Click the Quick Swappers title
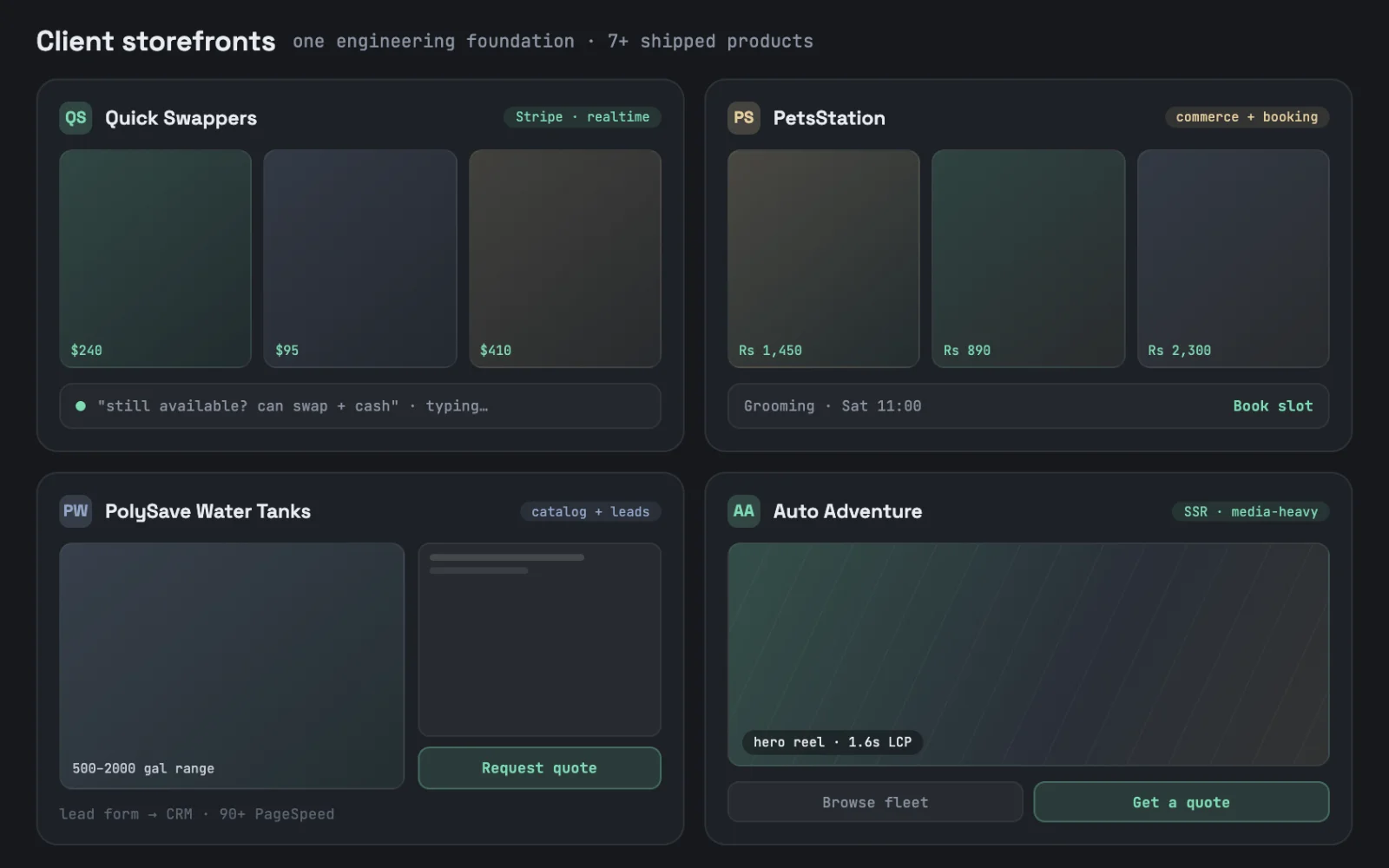The image size is (1389, 868). (181, 118)
